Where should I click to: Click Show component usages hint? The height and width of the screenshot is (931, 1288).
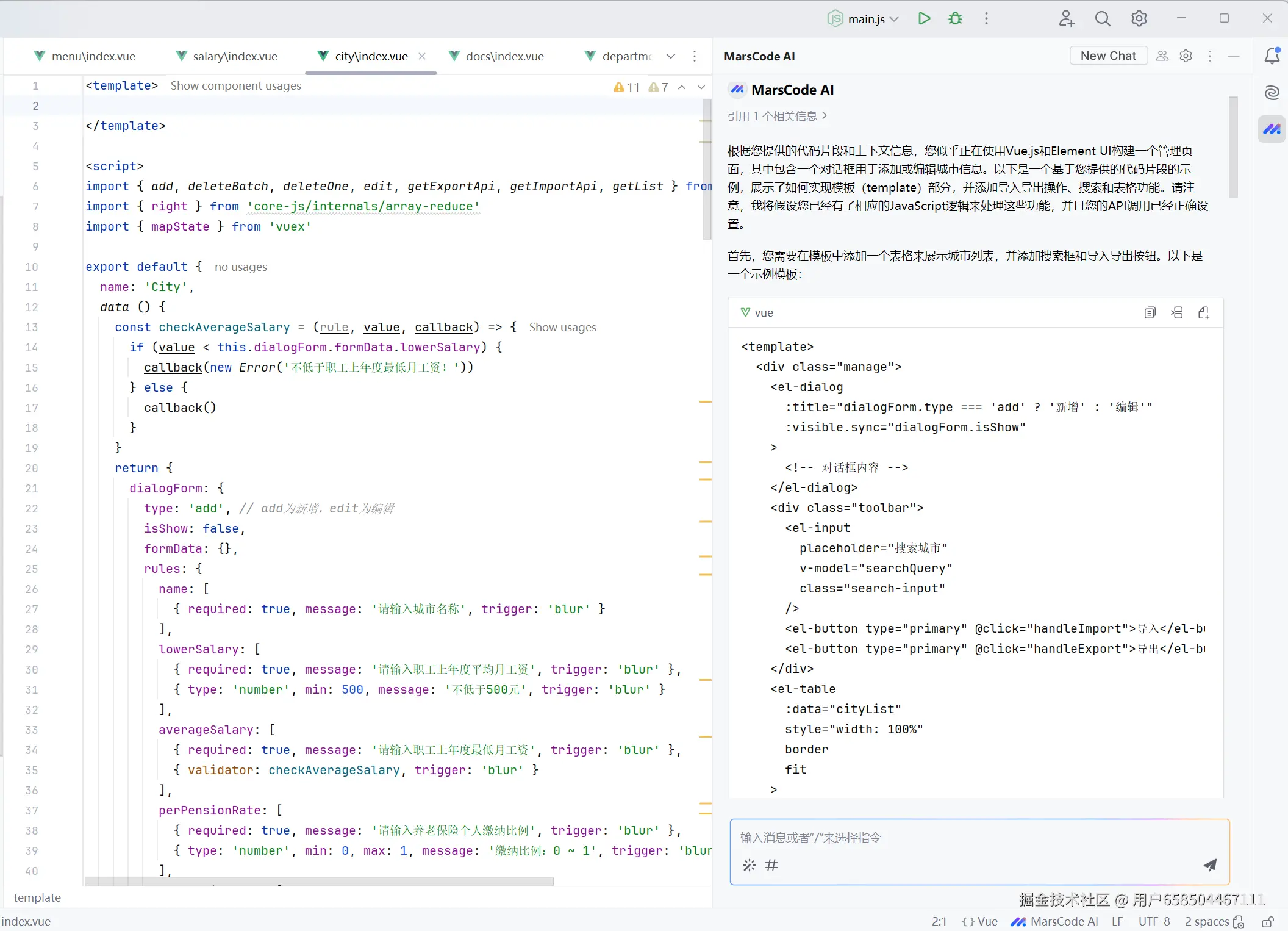(x=235, y=85)
